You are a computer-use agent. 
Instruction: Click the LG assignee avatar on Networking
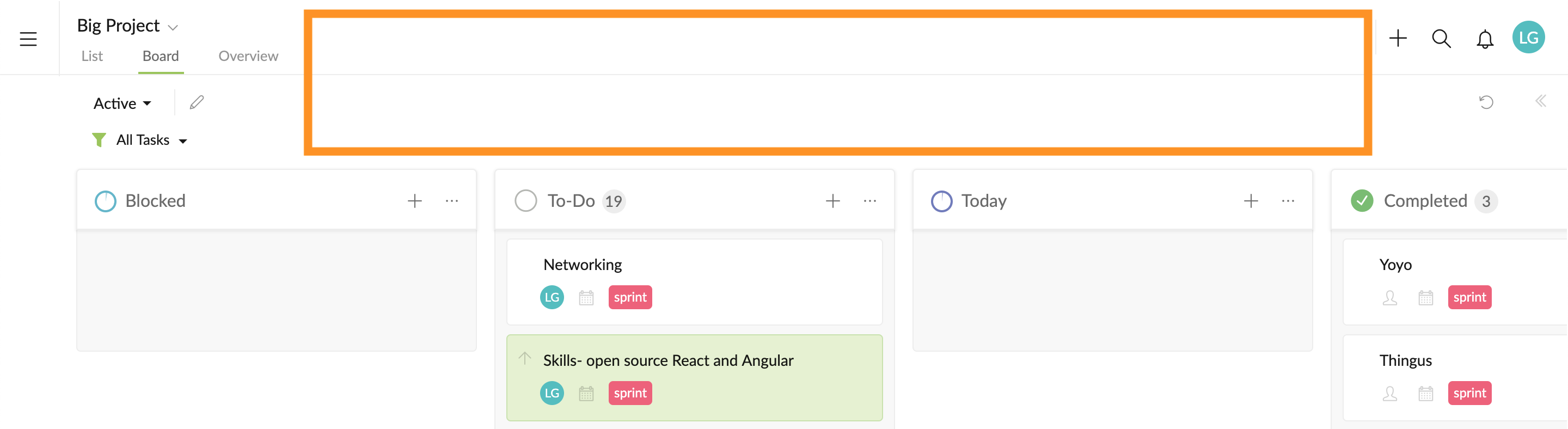point(552,298)
